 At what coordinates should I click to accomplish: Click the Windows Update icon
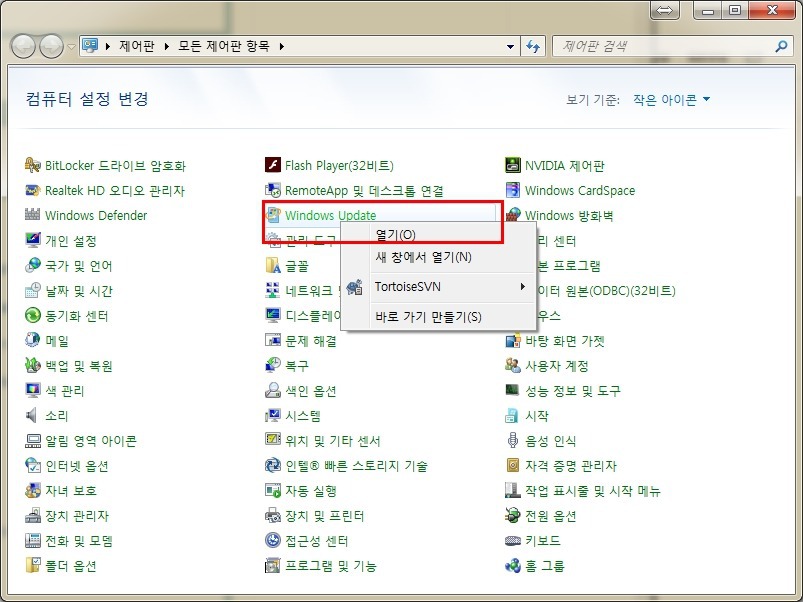coord(273,214)
